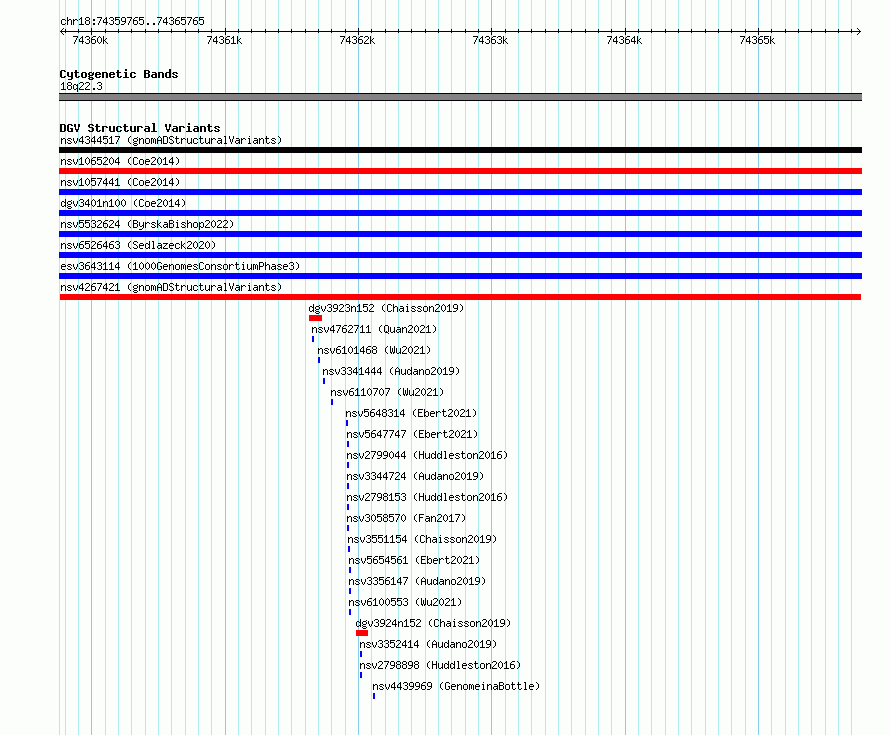Click the gray 18q22.3 band bar
This screenshot has width=890, height=735.
(x=460, y=97)
